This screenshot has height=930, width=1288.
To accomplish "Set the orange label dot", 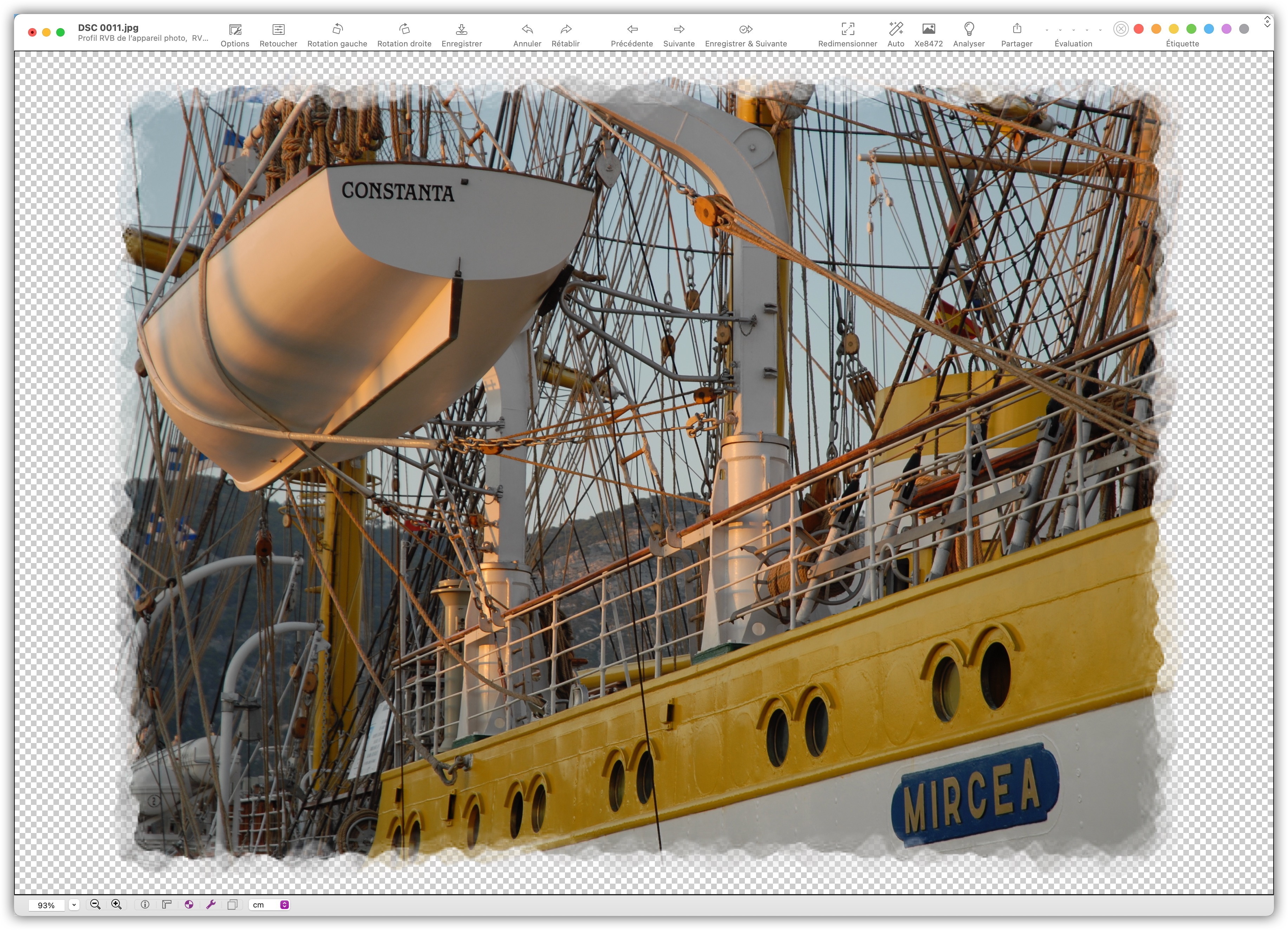I will point(1156,29).
